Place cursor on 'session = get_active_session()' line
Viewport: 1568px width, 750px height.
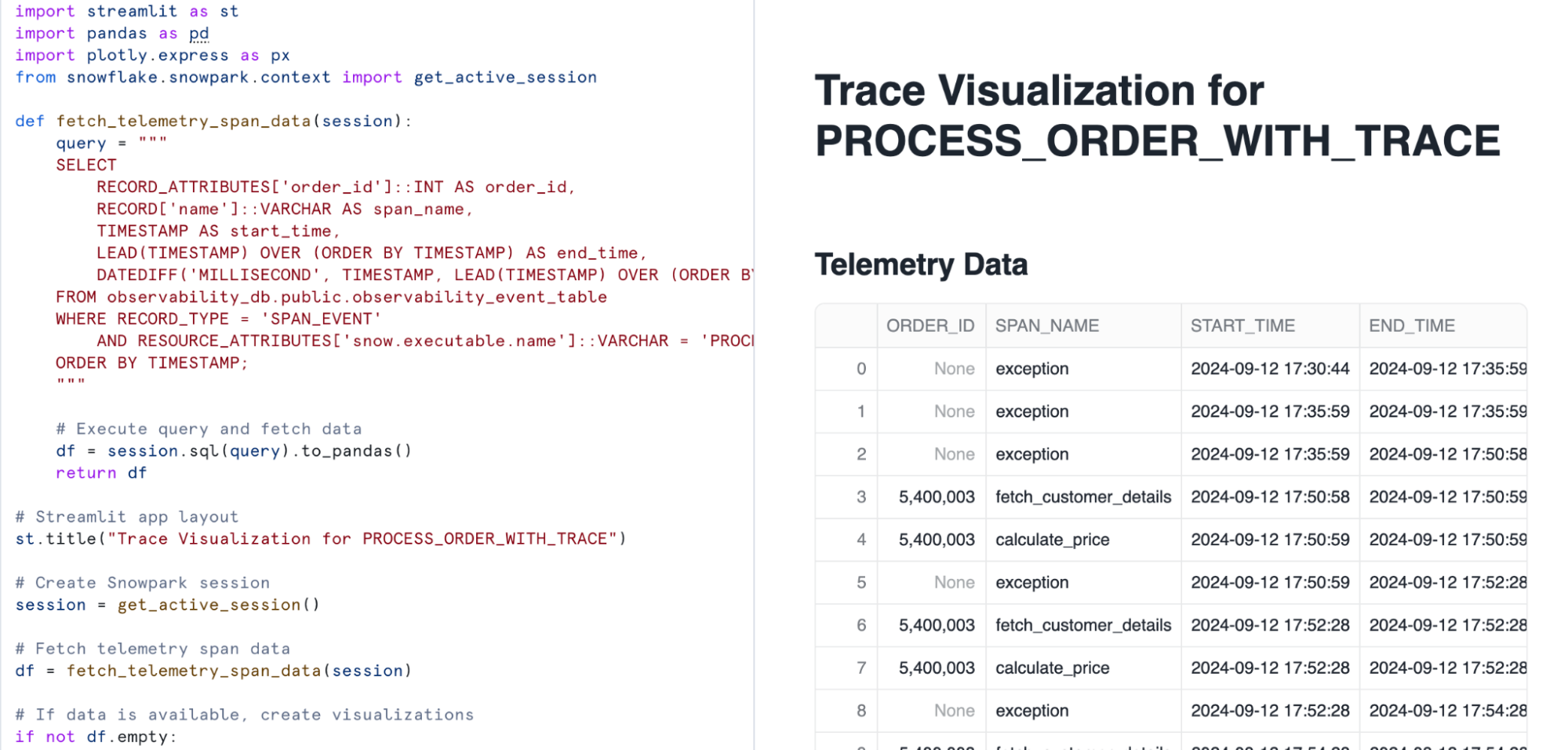167,605
